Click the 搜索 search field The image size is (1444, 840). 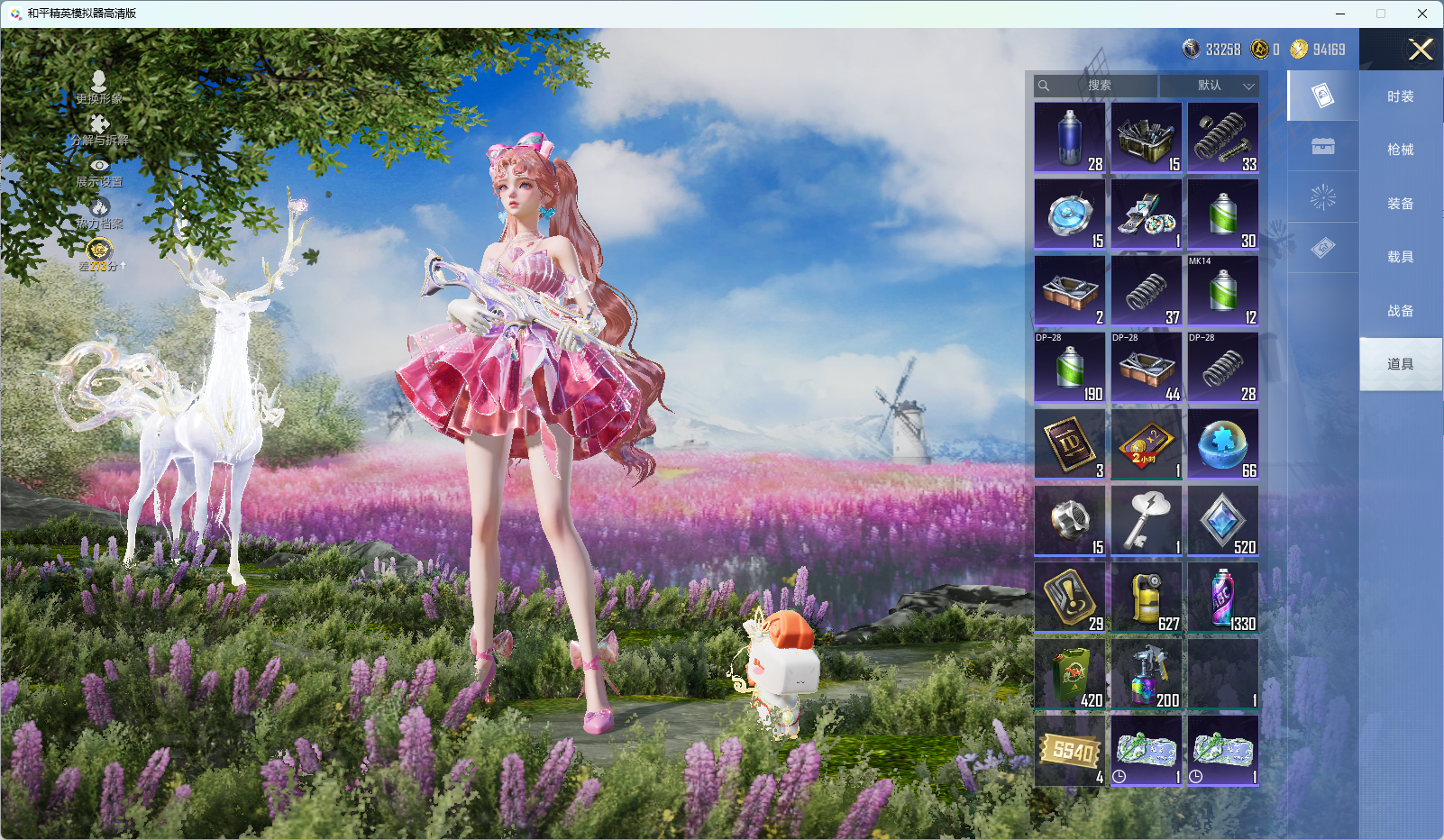1096,86
